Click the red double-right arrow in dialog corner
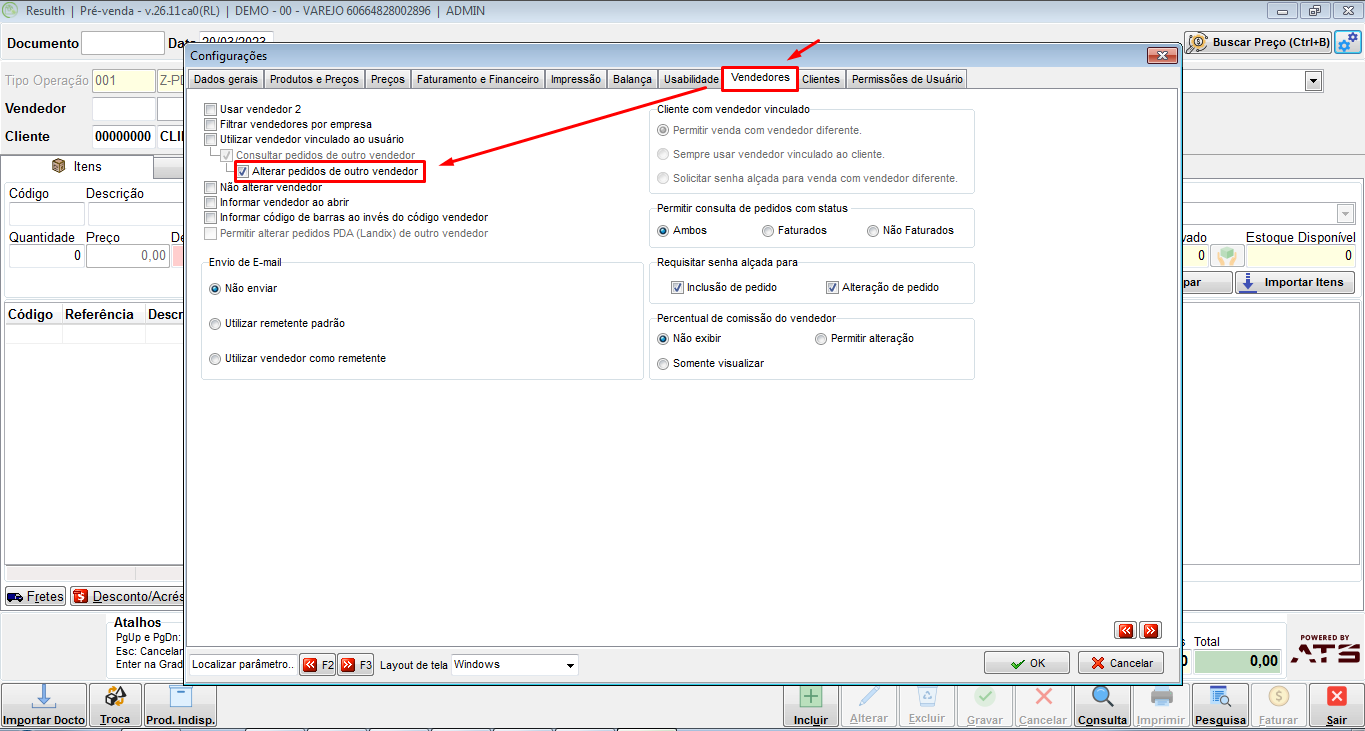 click(1151, 630)
